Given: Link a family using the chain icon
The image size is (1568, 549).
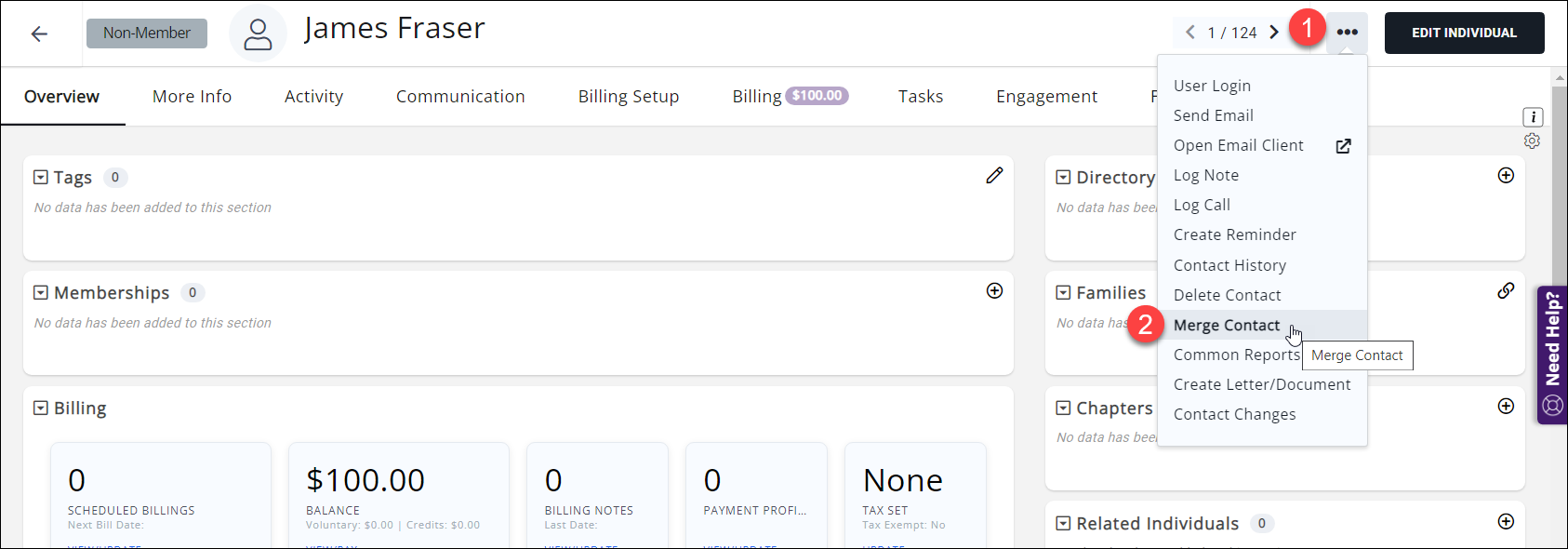Looking at the screenshot, I should point(1506,291).
